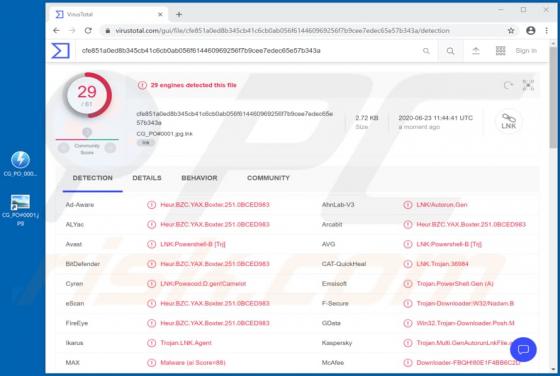Viewport: 560px width, 376px height.
Task: Open the Chrome profile avatar icon
Action: tap(531, 31)
